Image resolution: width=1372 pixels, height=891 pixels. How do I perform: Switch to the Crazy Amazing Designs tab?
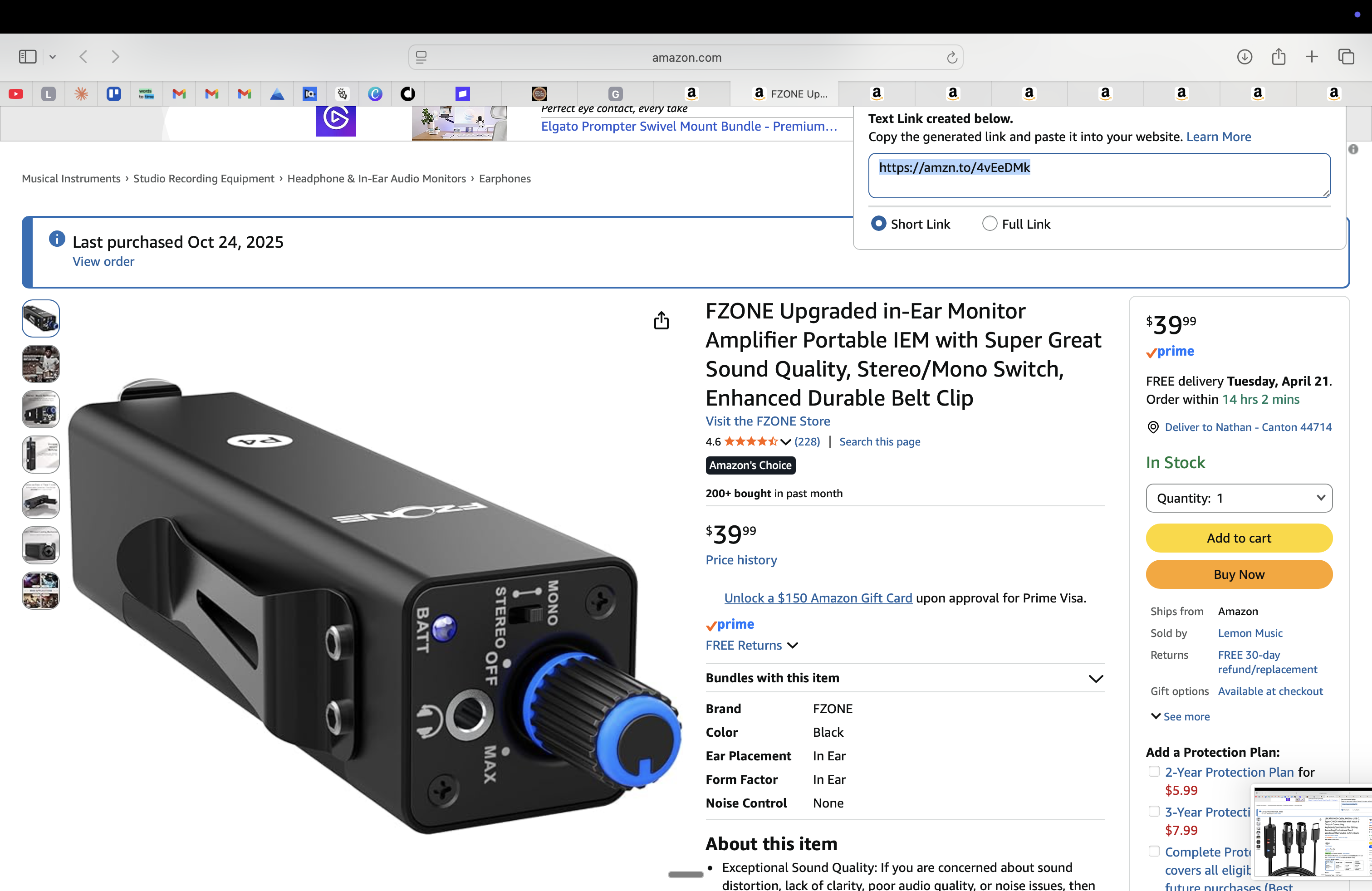click(x=539, y=94)
